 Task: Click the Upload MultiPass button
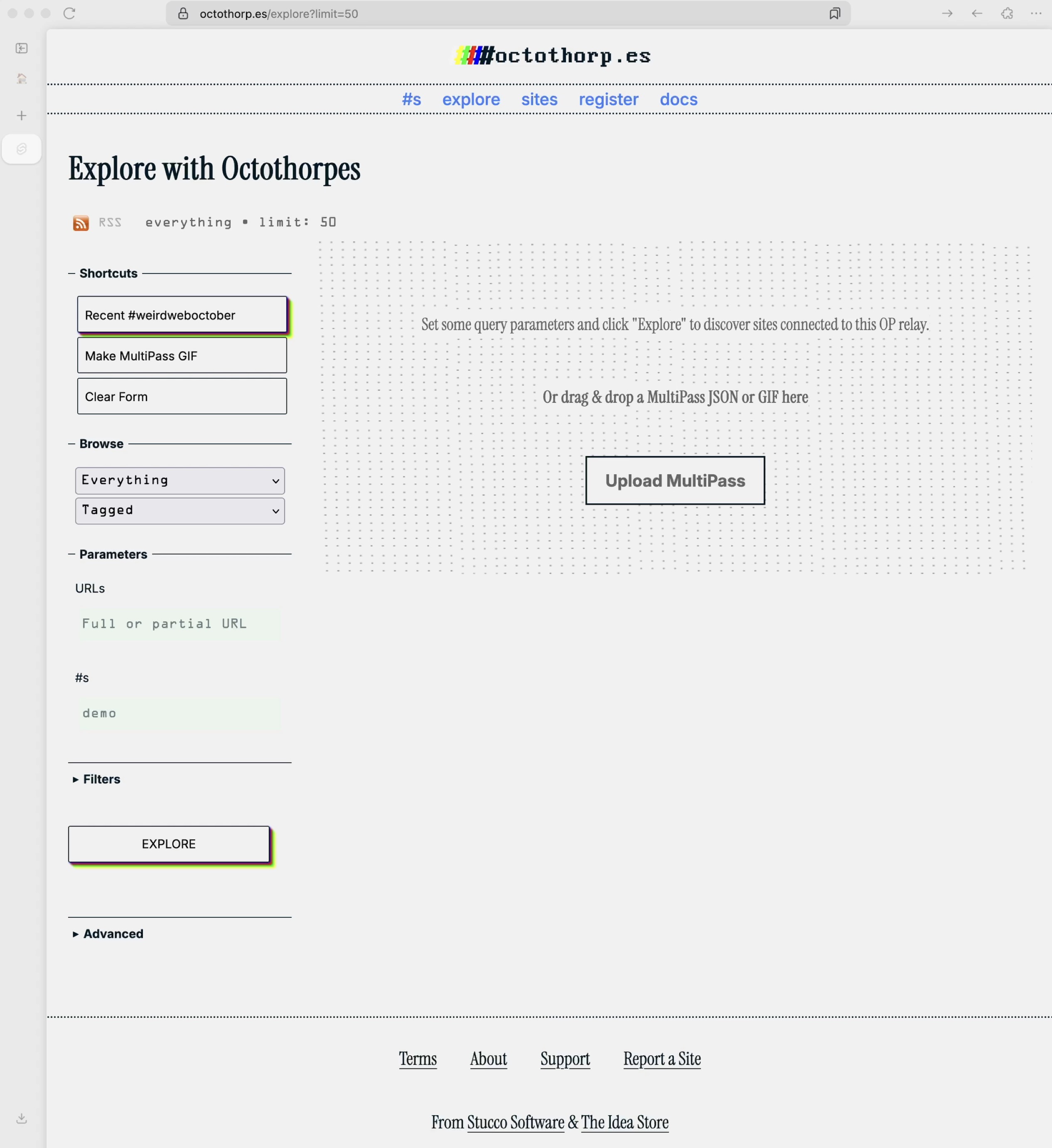coord(675,480)
